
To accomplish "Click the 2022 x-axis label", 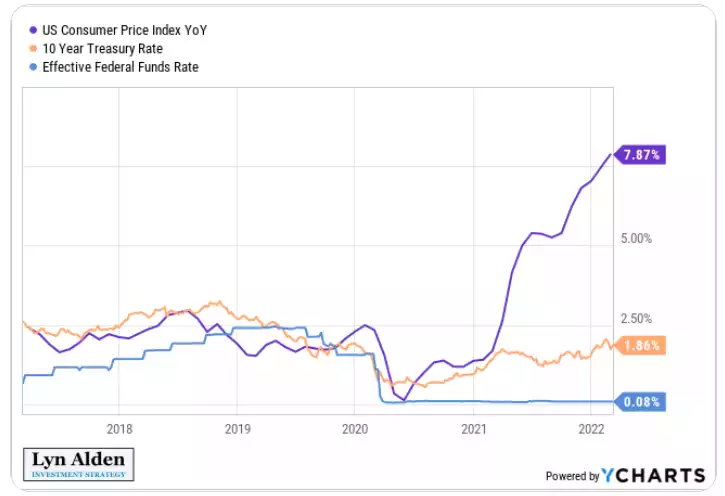I will (591, 429).
